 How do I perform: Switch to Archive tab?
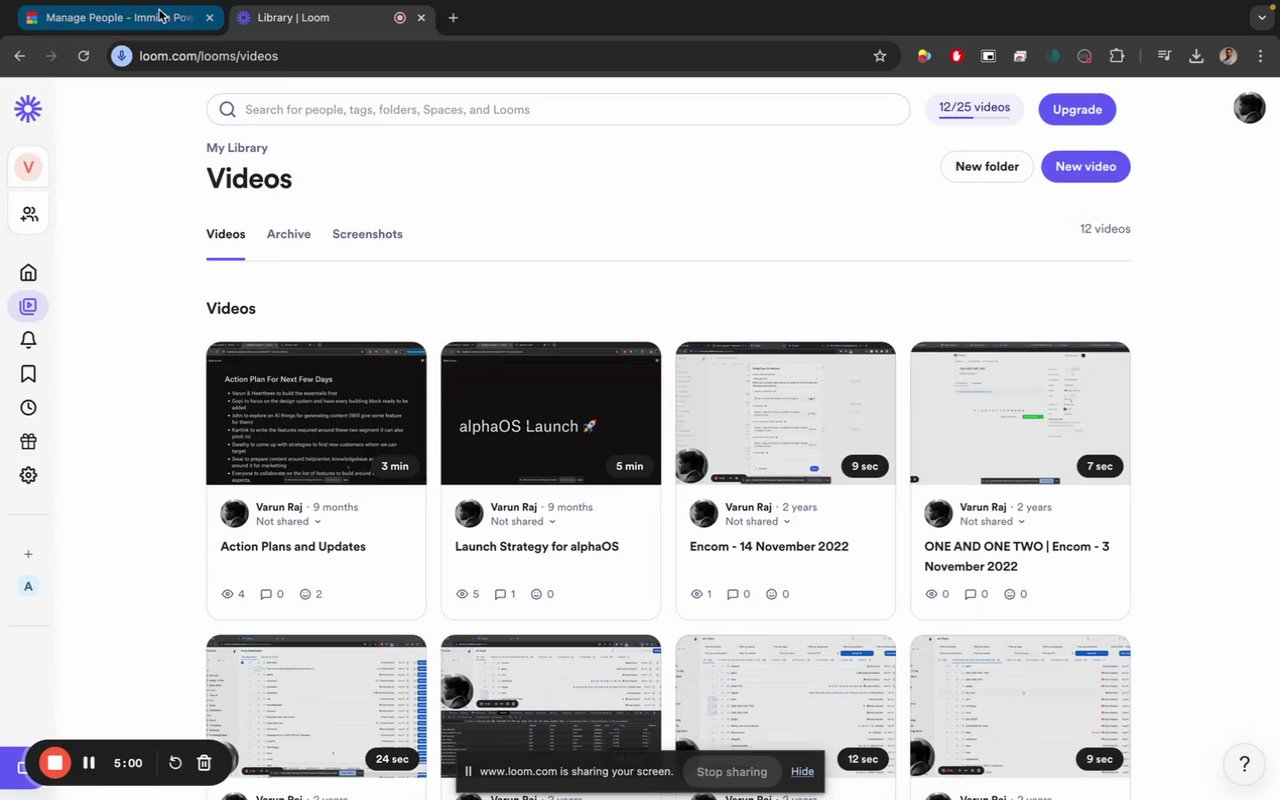click(x=289, y=234)
